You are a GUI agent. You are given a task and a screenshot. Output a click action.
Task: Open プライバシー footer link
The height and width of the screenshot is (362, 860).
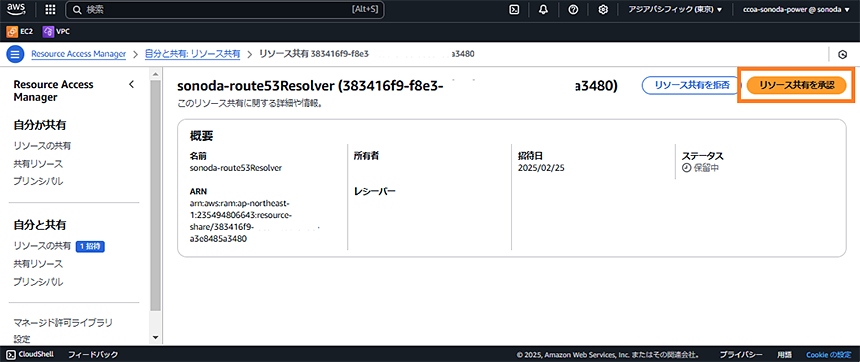[x=741, y=354]
